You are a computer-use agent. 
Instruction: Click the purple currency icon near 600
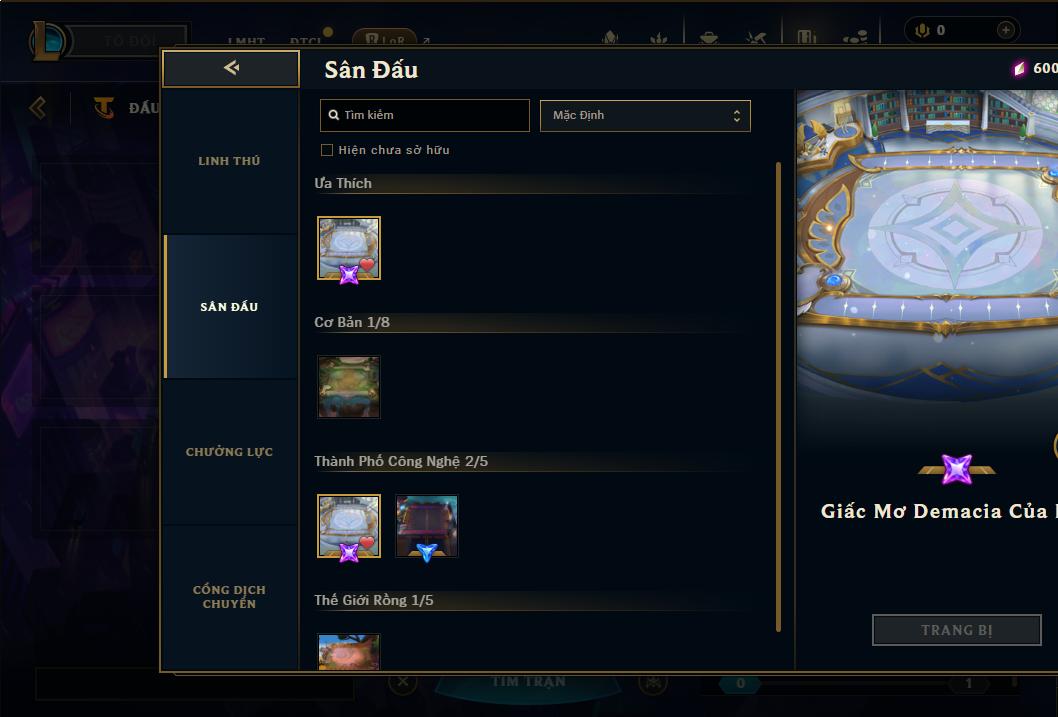pyautogui.click(x=1020, y=68)
